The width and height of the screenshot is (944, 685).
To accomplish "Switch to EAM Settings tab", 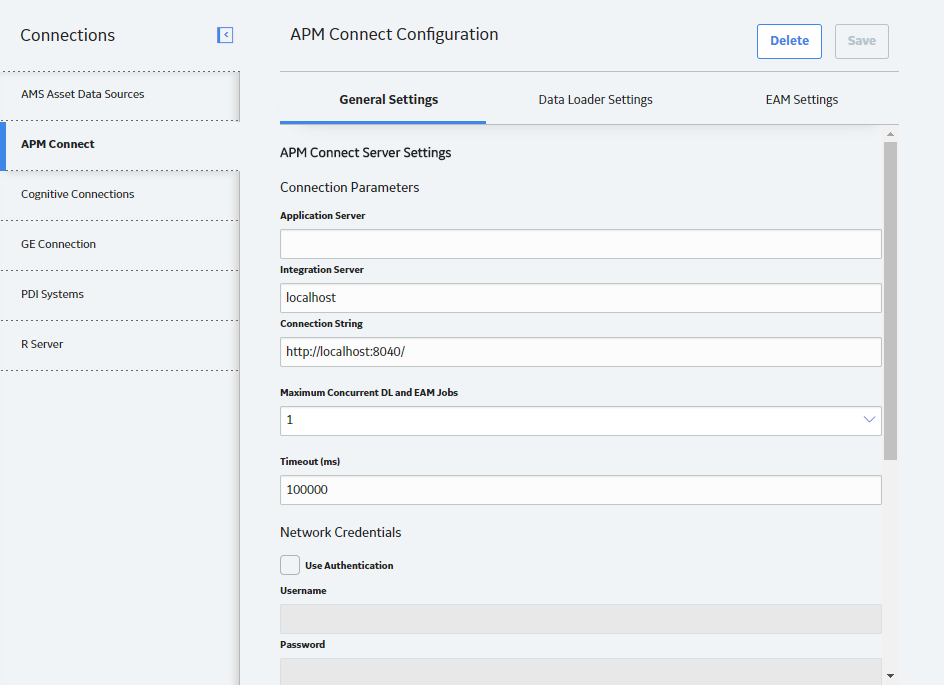I will click(x=801, y=100).
